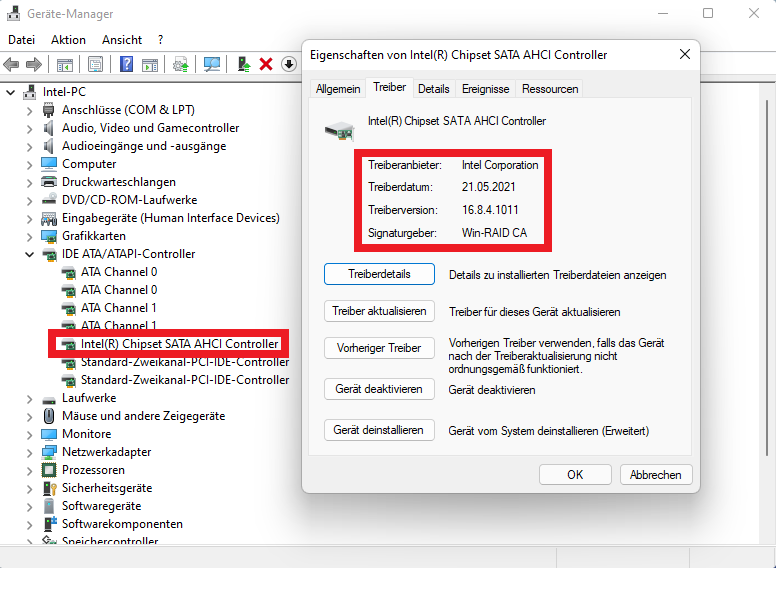The width and height of the screenshot is (776, 614).
Task: Expand the Softwarekomponenten chevron
Action: [29, 524]
